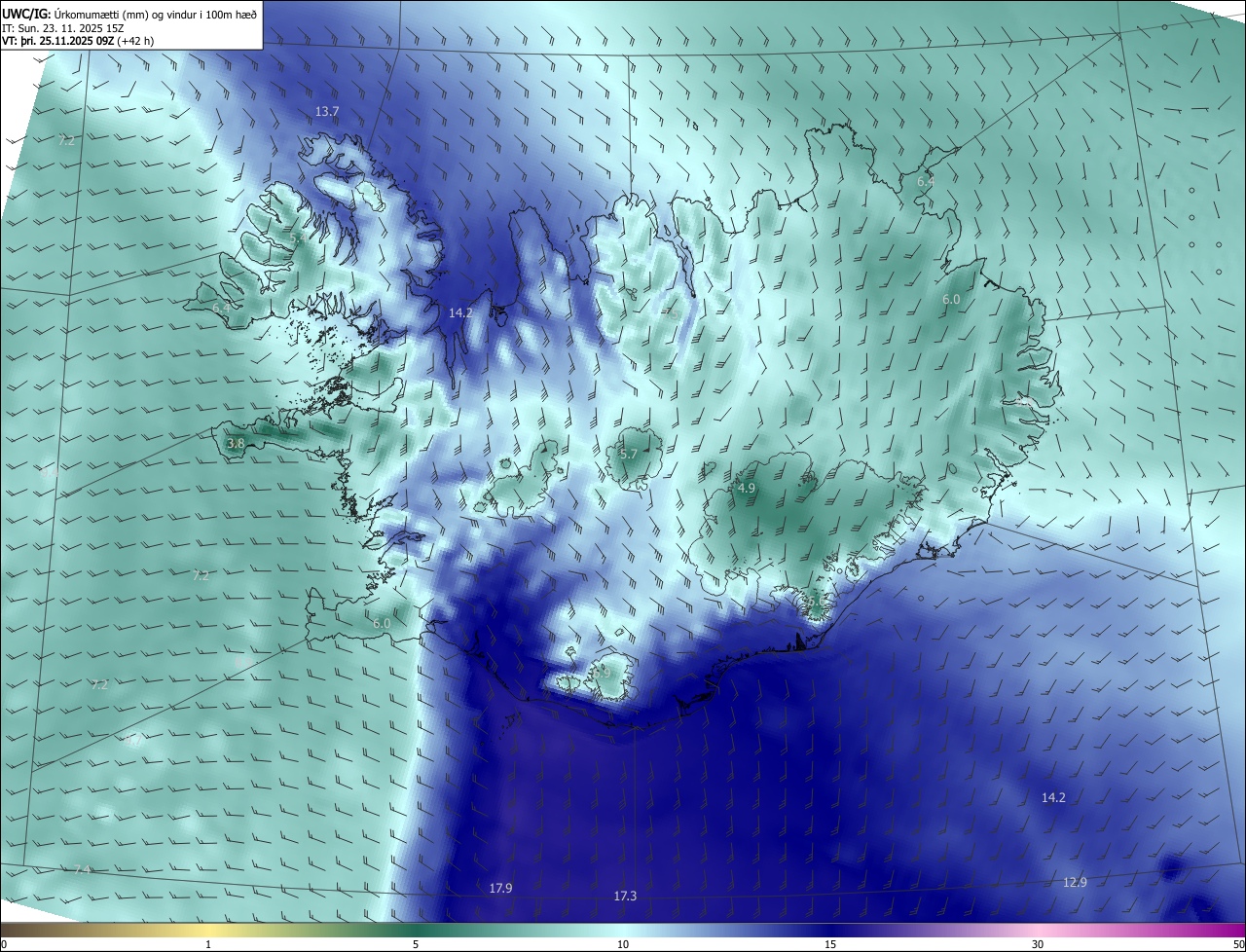The width and height of the screenshot is (1246, 952).
Task: Click the 10 tick on the color scale
Action: (x=623, y=945)
